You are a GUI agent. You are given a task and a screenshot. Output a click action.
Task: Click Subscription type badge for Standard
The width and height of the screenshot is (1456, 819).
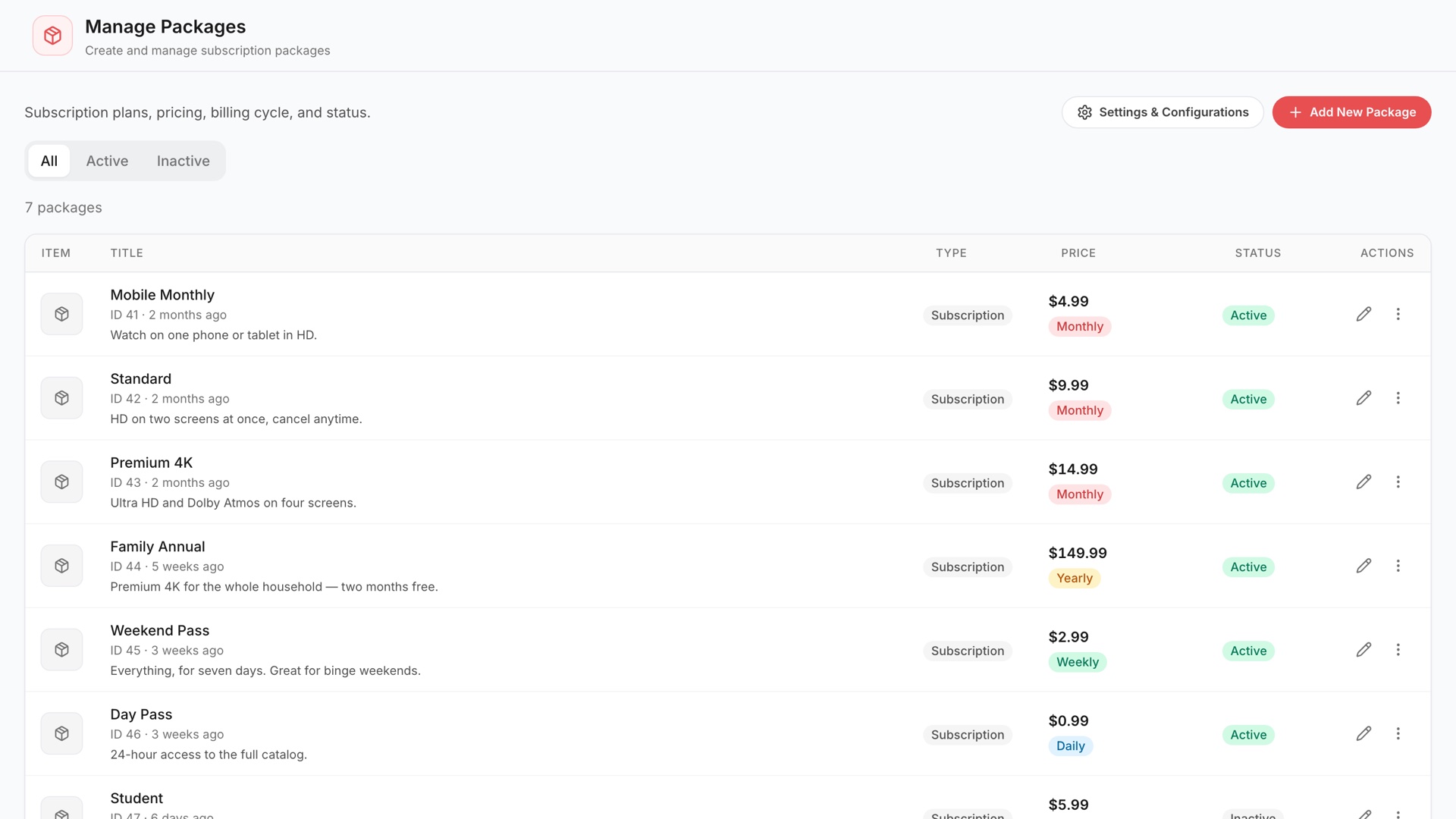coord(968,400)
